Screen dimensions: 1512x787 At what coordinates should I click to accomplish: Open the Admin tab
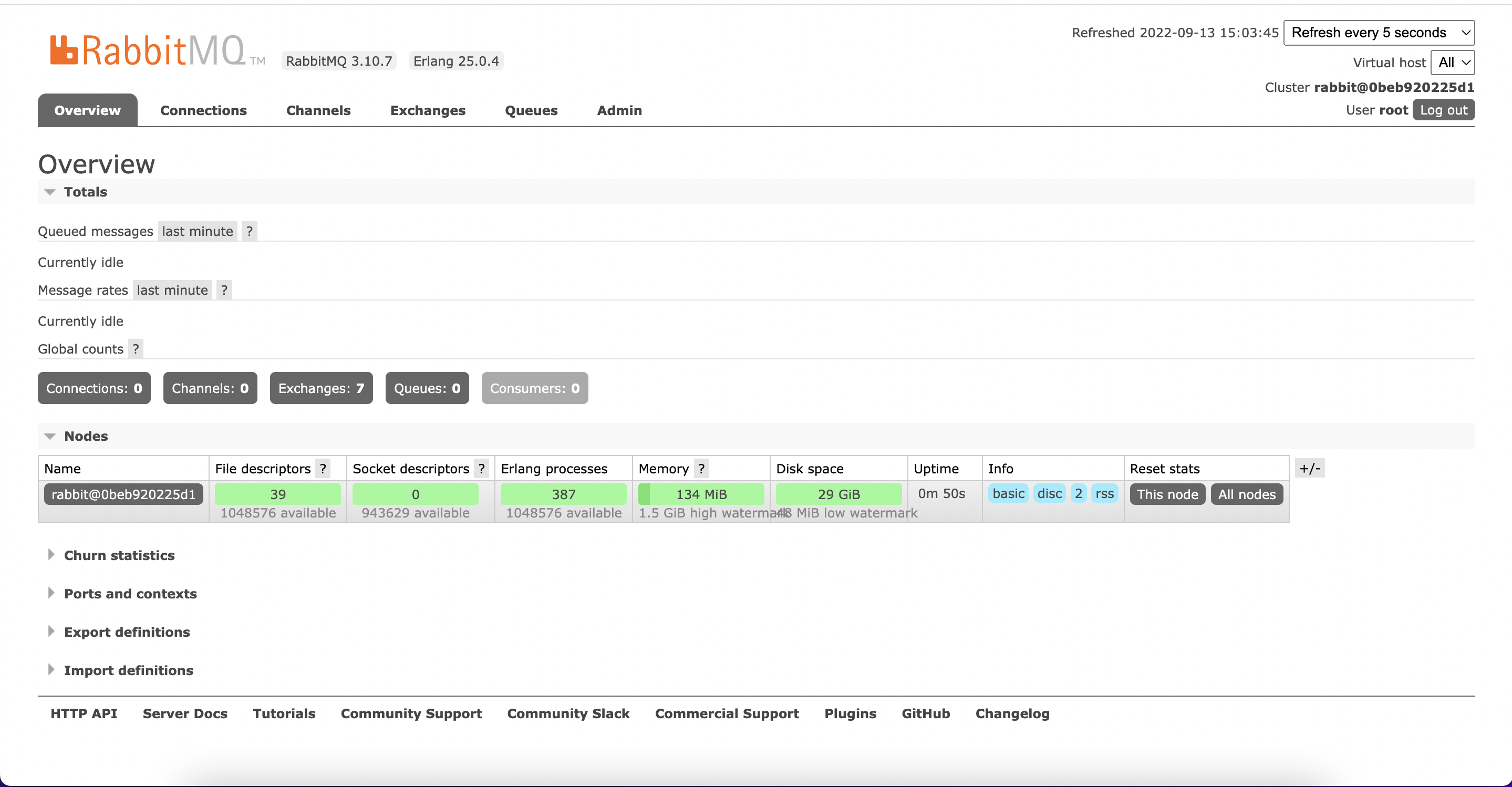point(619,110)
